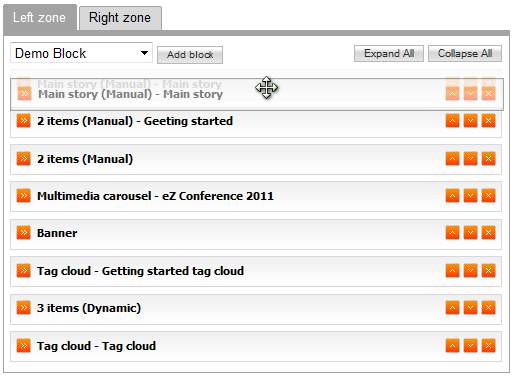Move 2 items (Manual) block up
The width and height of the screenshot is (514, 378).
452,159
